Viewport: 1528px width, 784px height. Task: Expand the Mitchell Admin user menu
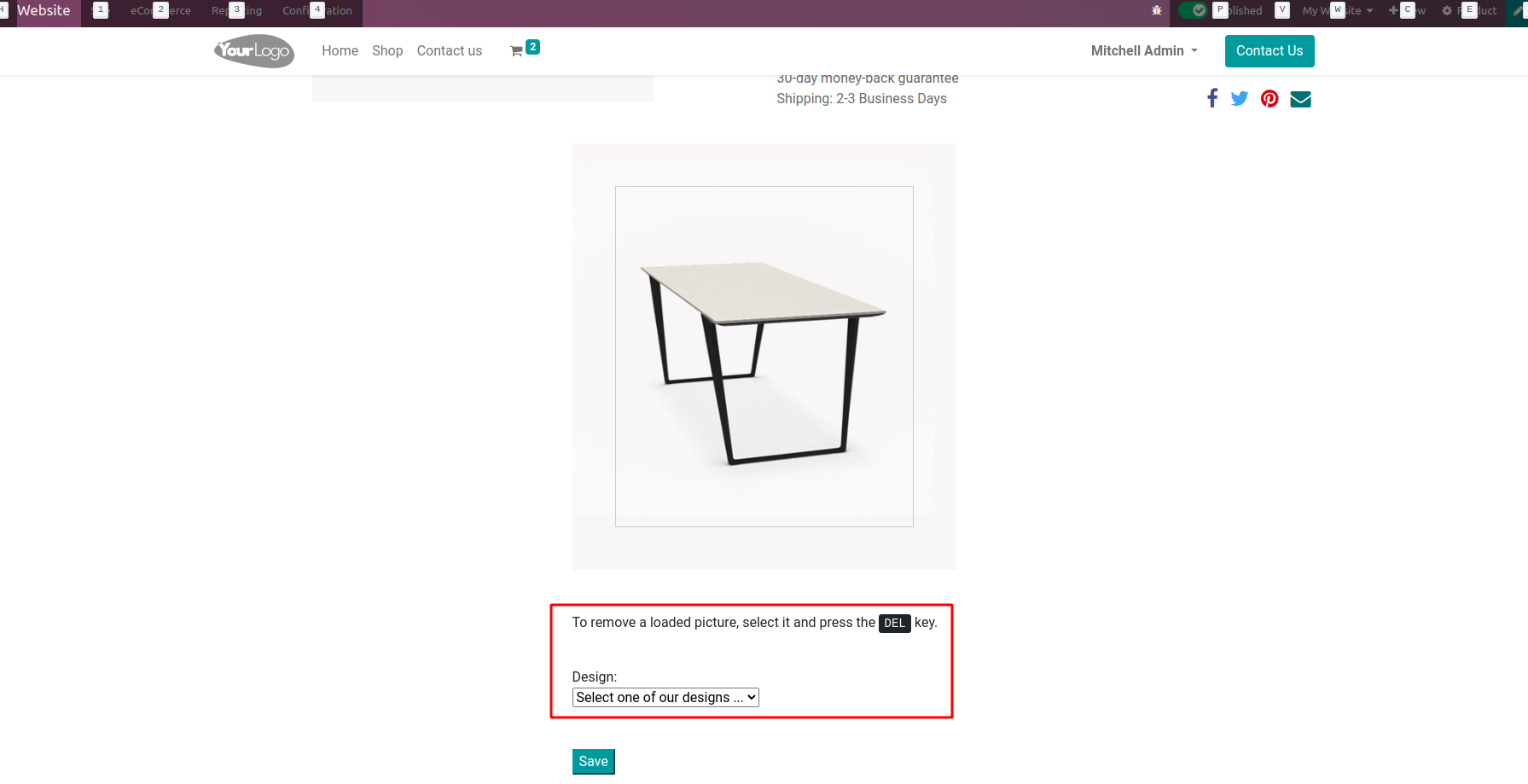(1144, 51)
